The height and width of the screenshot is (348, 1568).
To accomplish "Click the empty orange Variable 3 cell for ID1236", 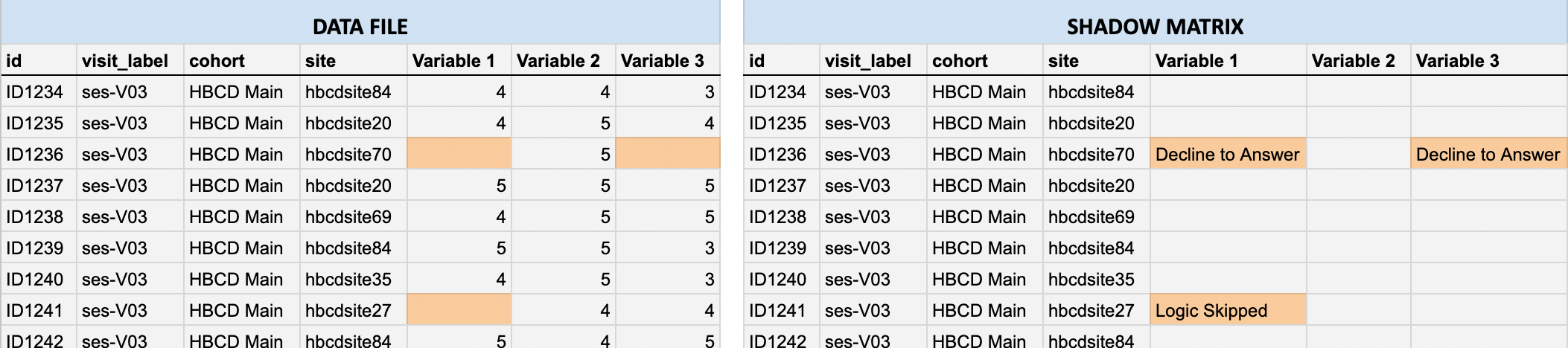I will point(668,154).
